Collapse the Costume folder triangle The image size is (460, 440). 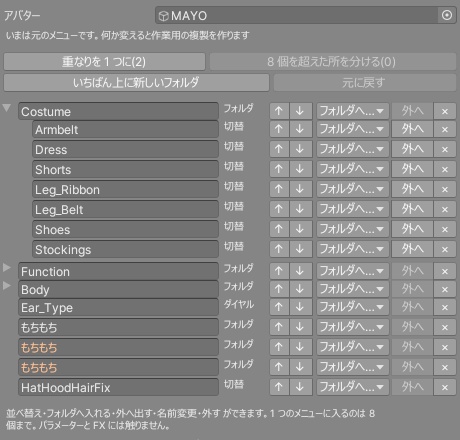pyautogui.click(x=7, y=108)
